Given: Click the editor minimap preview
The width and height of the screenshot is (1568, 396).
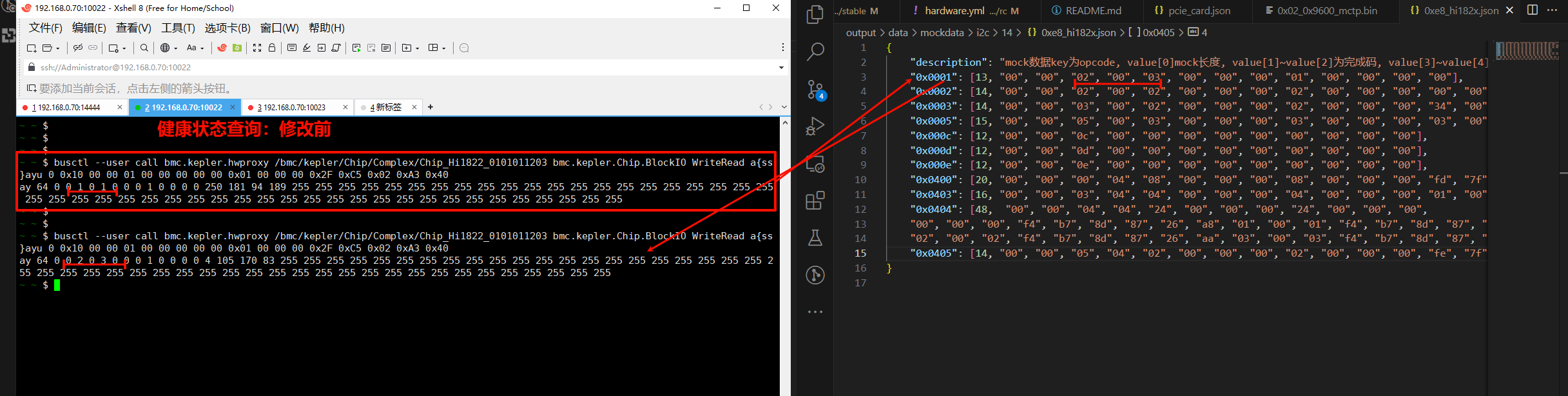Looking at the screenshot, I should pyautogui.click(x=1527, y=50).
